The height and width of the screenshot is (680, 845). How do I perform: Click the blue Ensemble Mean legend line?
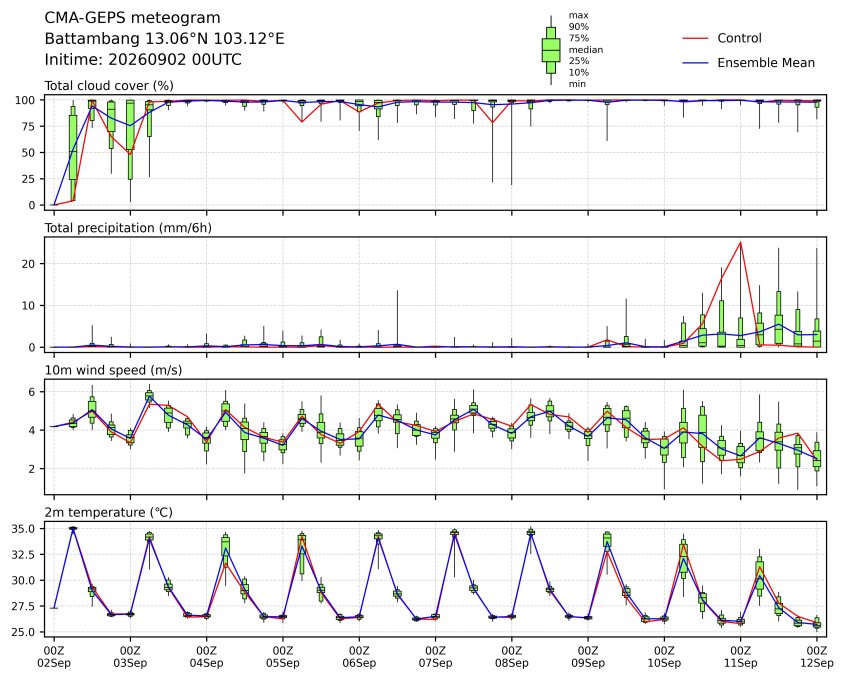coord(695,63)
